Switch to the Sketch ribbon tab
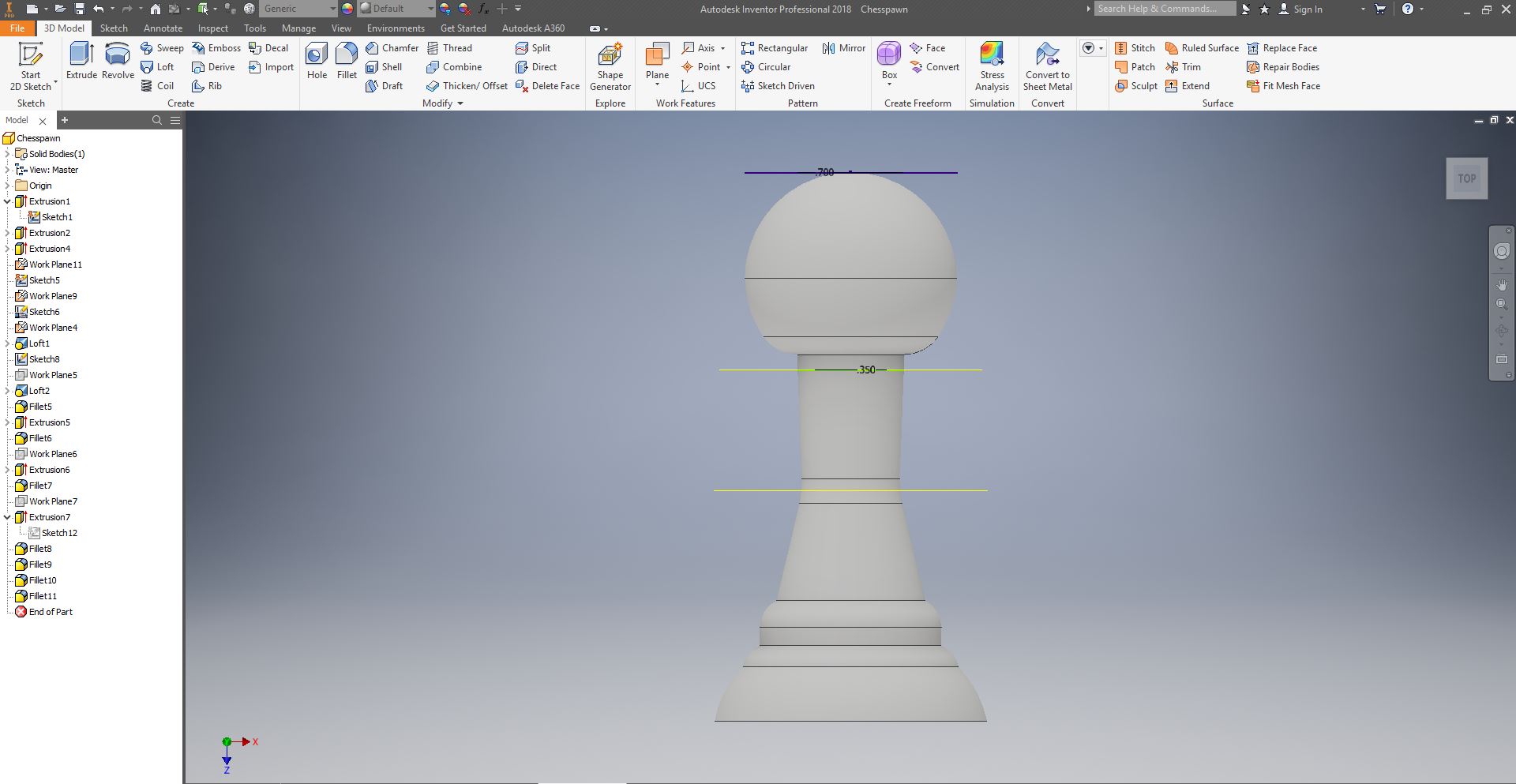The height and width of the screenshot is (784, 1516). pyautogui.click(x=114, y=28)
